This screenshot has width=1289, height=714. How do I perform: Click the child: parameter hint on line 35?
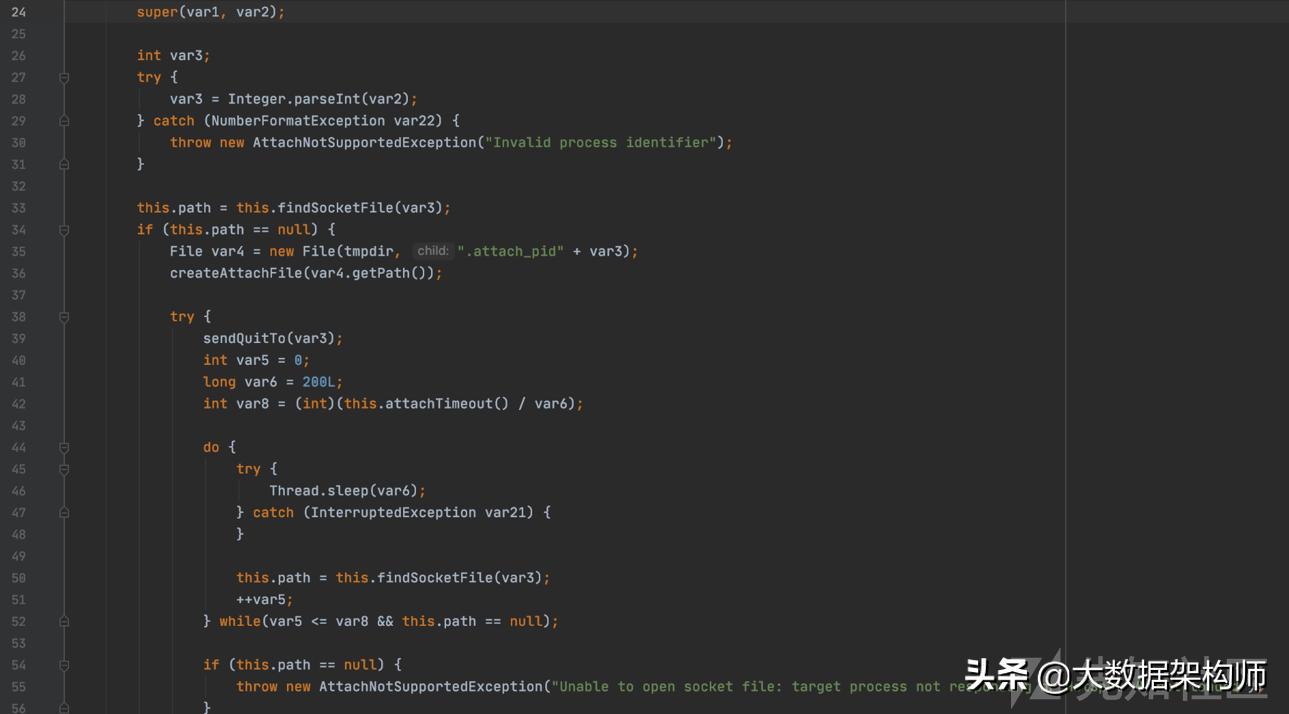coord(432,251)
